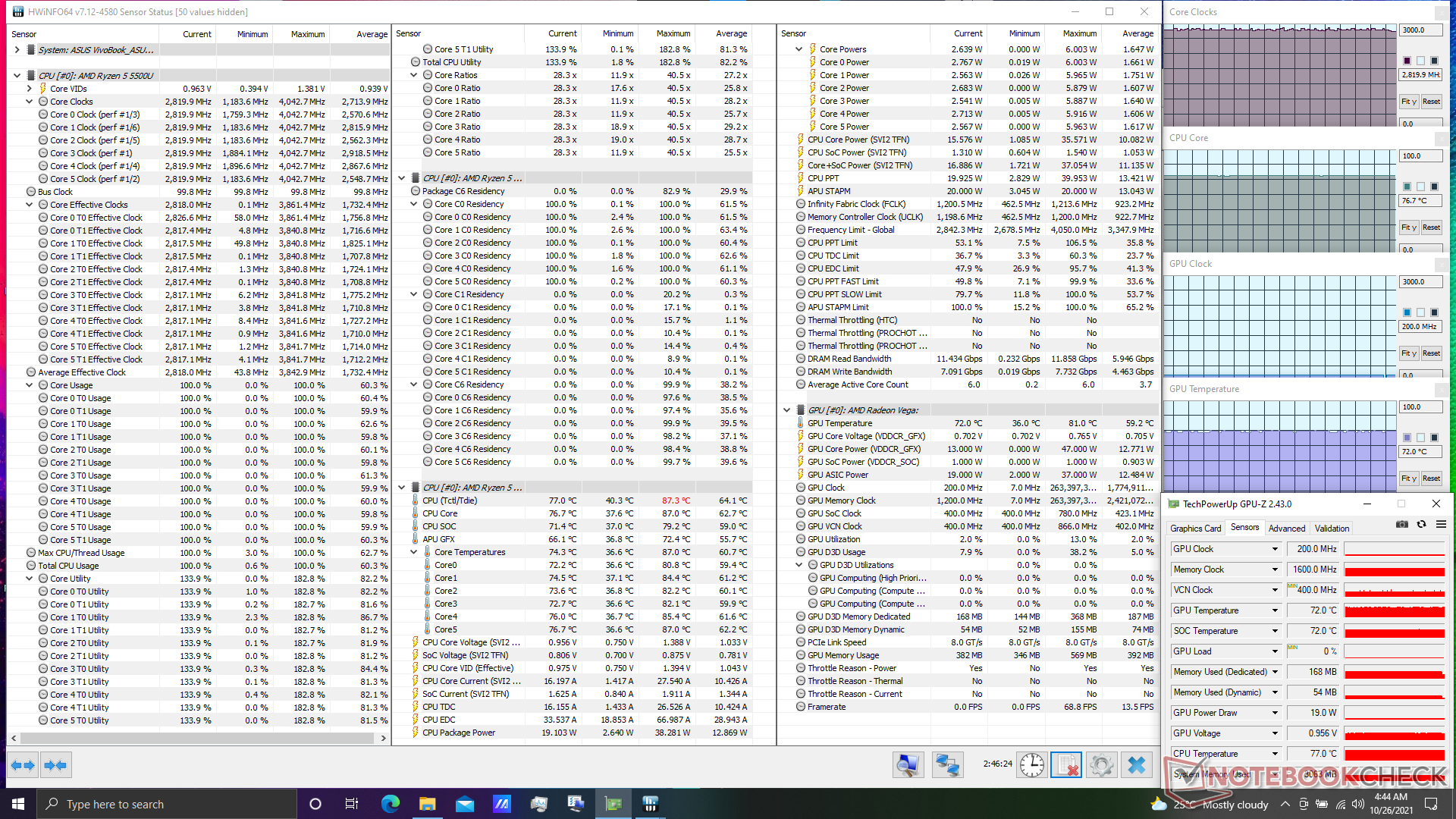Click the Maximum column header in left pane
1456x819 pixels.
[x=301, y=34]
